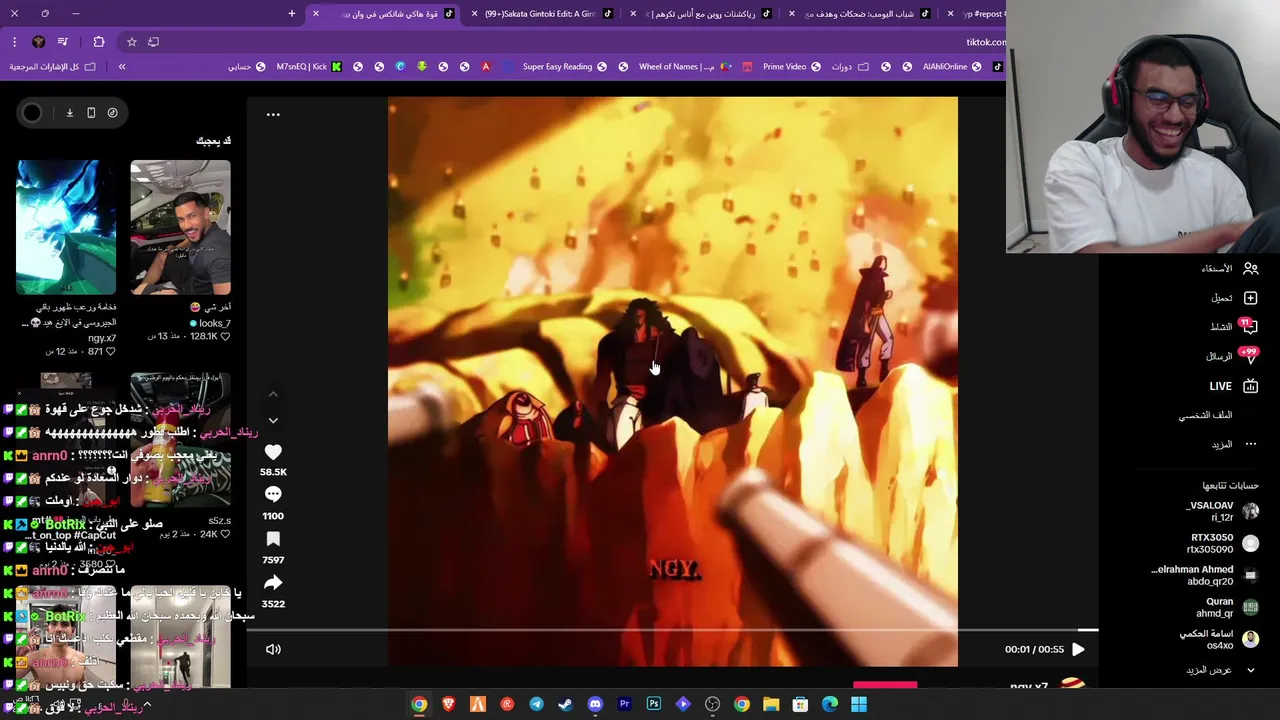This screenshot has height=720, width=1280.
Task: Open Microsoft Store from the taskbar
Action: coord(800,704)
